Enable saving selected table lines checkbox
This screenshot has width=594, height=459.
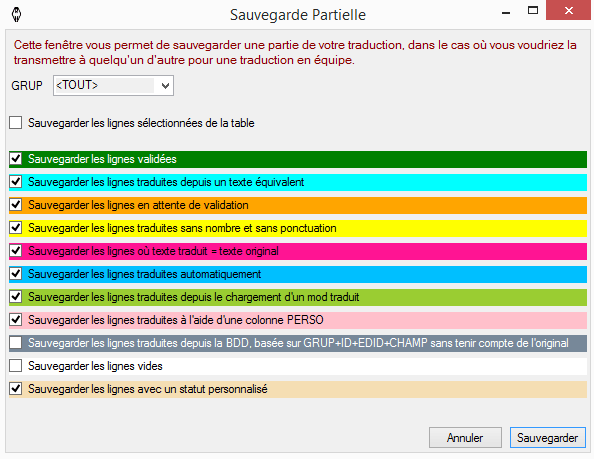point(16,123)
